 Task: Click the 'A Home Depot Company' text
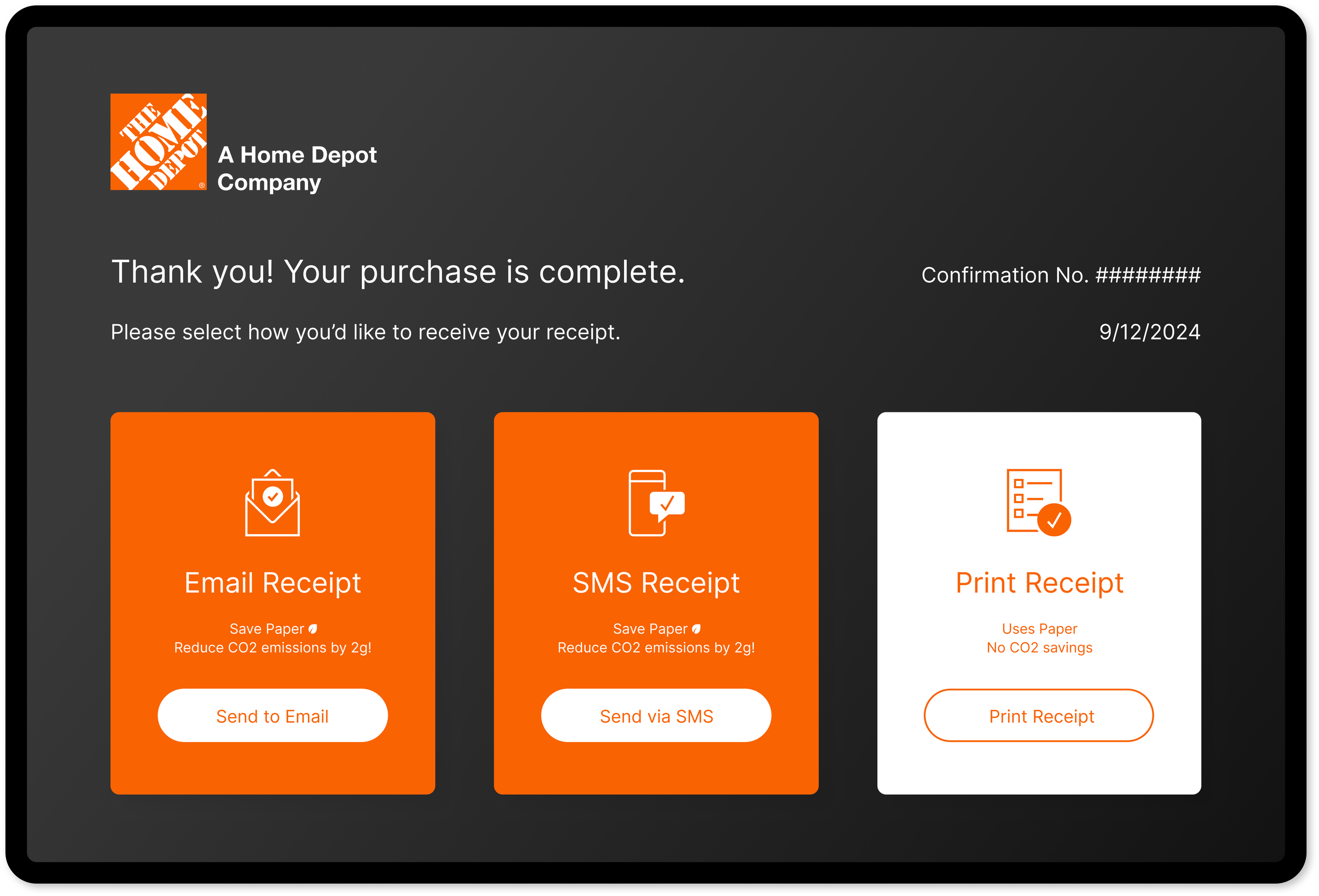pos(297,169)
